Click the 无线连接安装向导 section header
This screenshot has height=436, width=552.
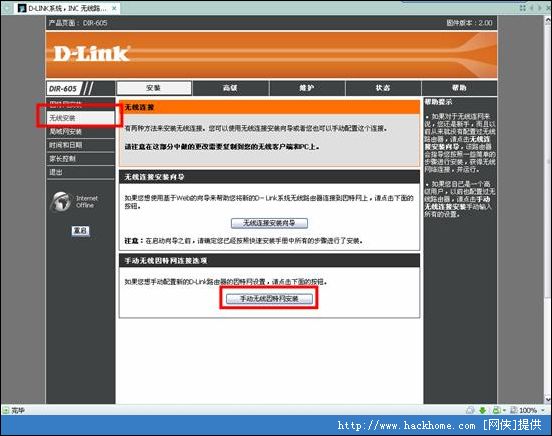pyautogui.click(x=269, y=177)
